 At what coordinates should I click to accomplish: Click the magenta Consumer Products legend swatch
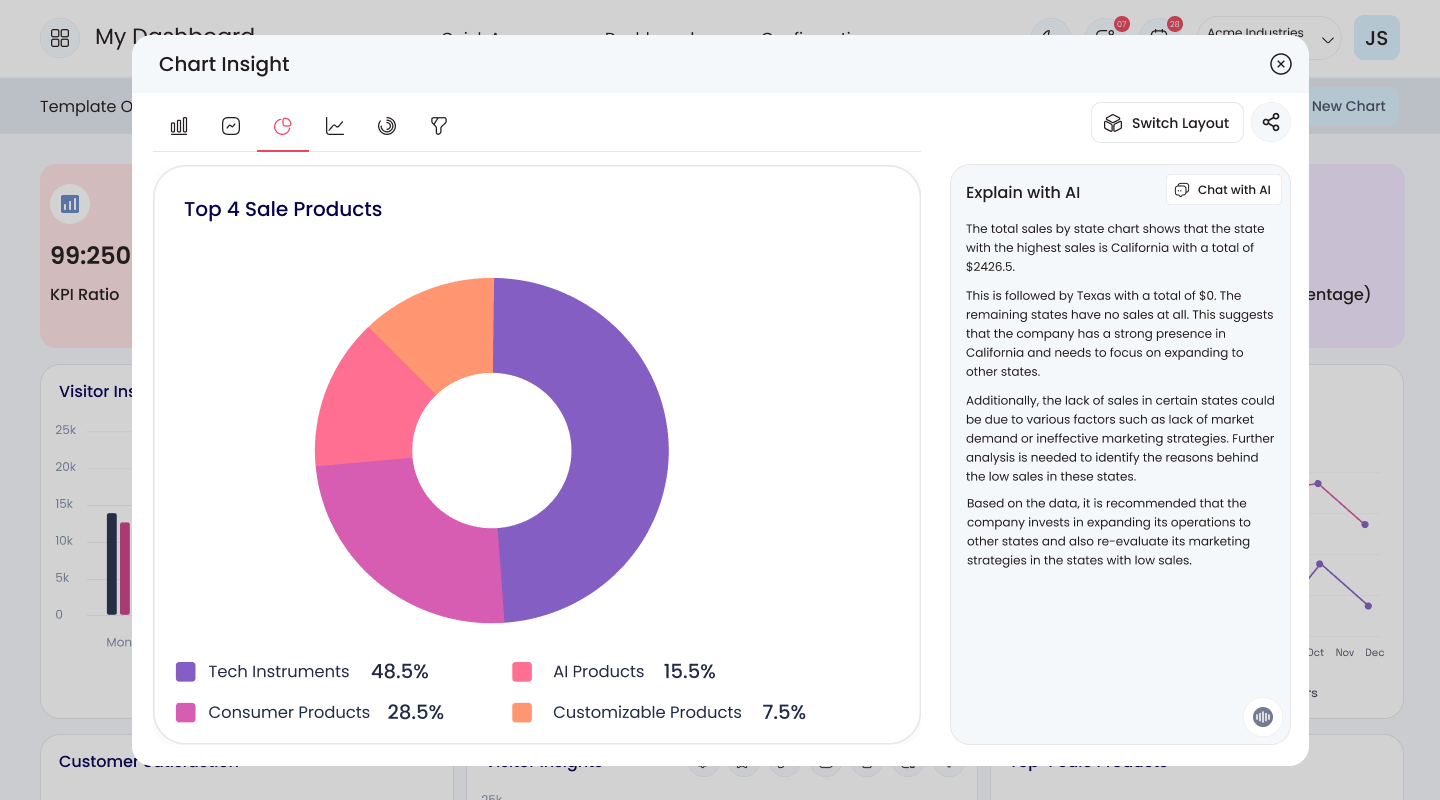(x=186, y=713)
